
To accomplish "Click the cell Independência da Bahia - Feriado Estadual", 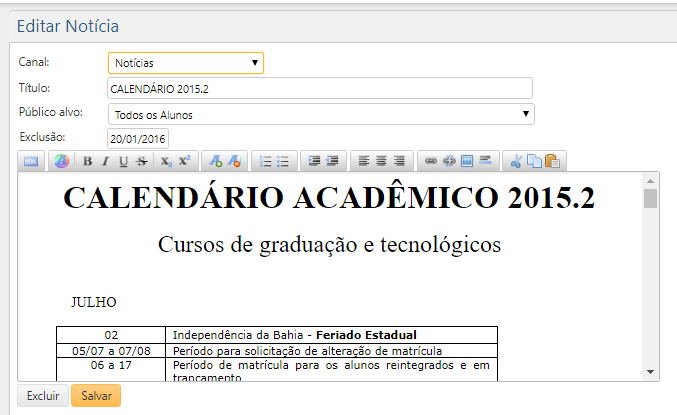I will click(332, 335).
